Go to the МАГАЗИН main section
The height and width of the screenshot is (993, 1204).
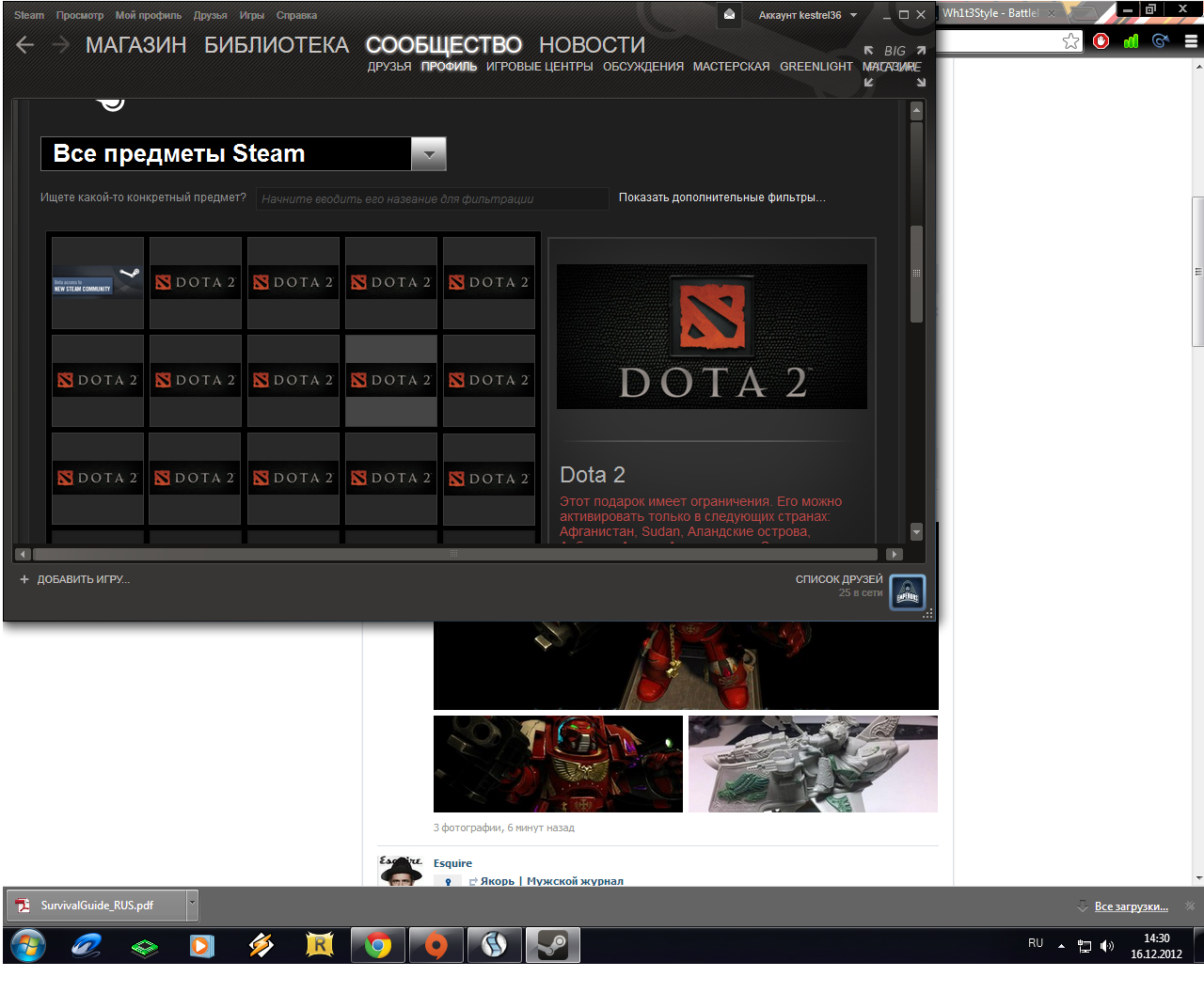[136, 45]
